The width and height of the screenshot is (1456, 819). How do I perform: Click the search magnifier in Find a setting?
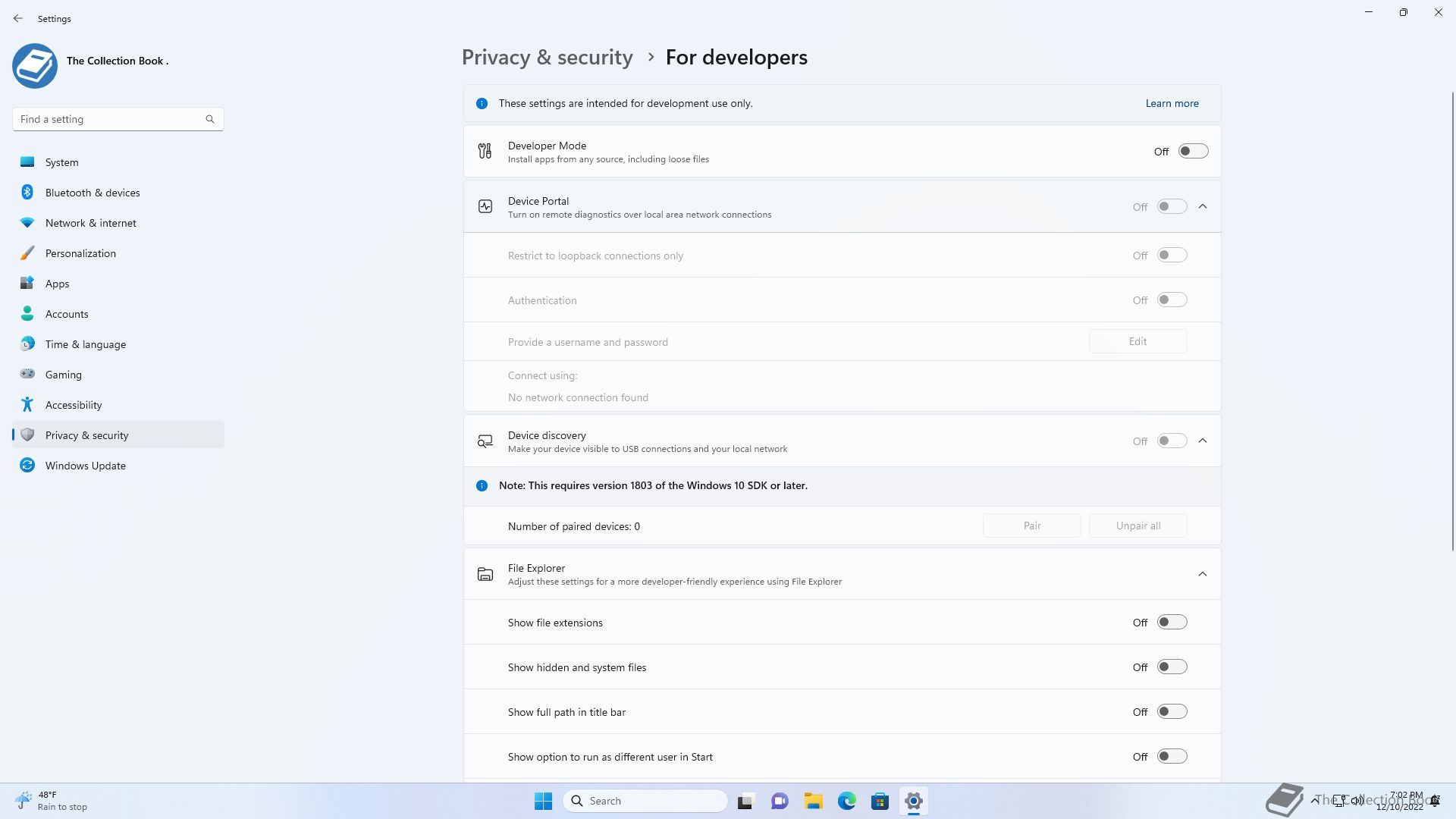(210, 119)
